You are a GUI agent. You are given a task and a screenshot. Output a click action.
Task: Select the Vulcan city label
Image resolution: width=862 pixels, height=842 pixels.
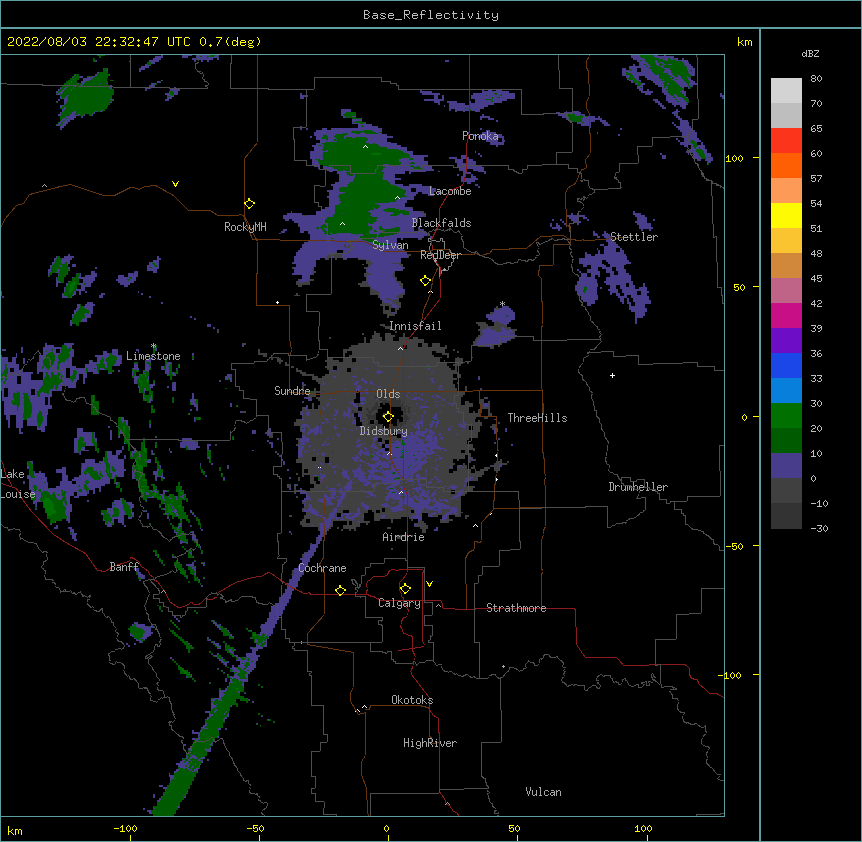coord(543,792)
